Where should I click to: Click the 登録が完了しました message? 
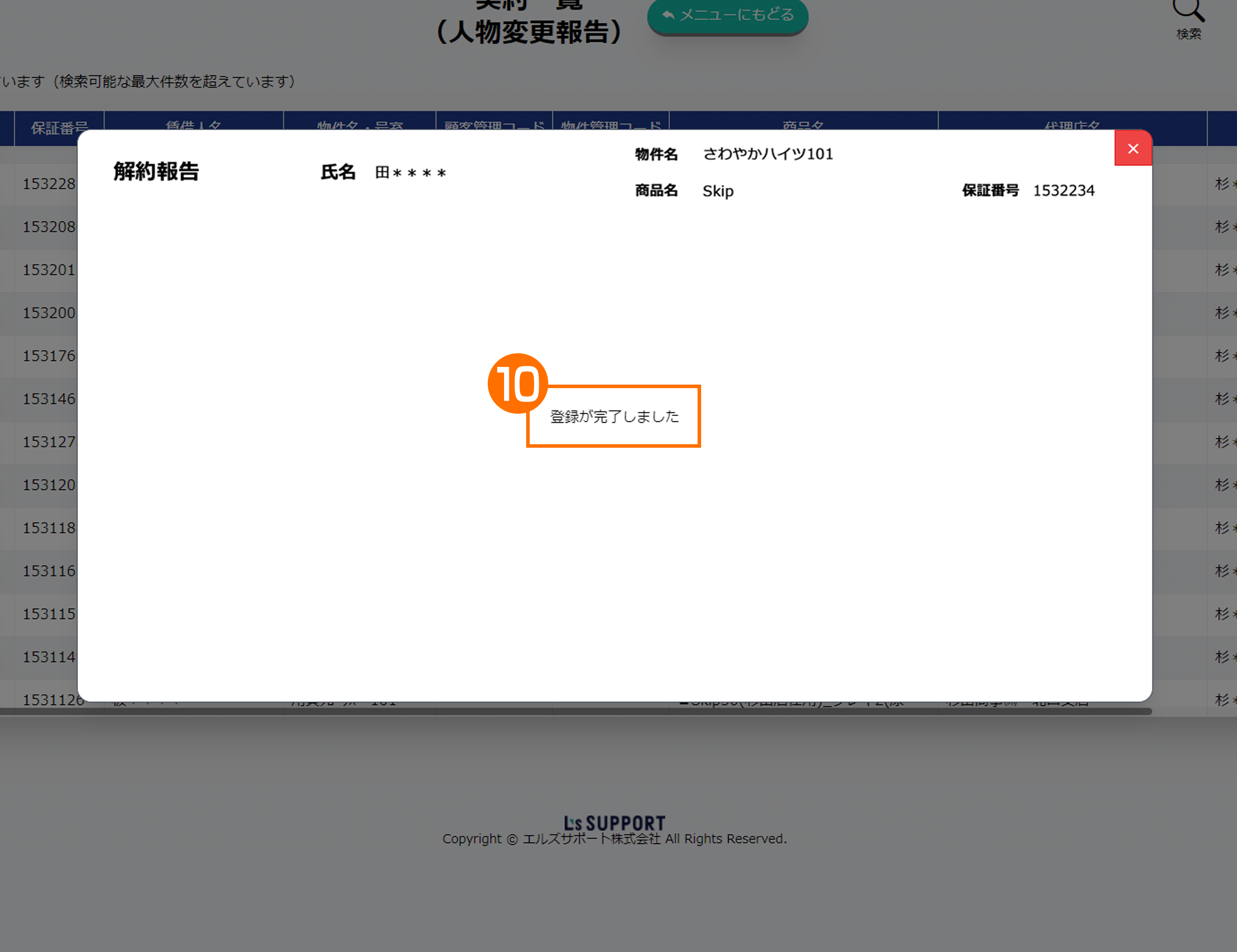coord(614,416)
